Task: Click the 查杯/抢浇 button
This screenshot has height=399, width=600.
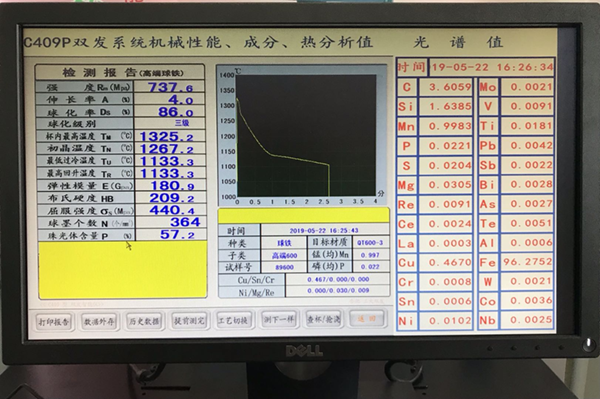Action: (x=323, y=318)
